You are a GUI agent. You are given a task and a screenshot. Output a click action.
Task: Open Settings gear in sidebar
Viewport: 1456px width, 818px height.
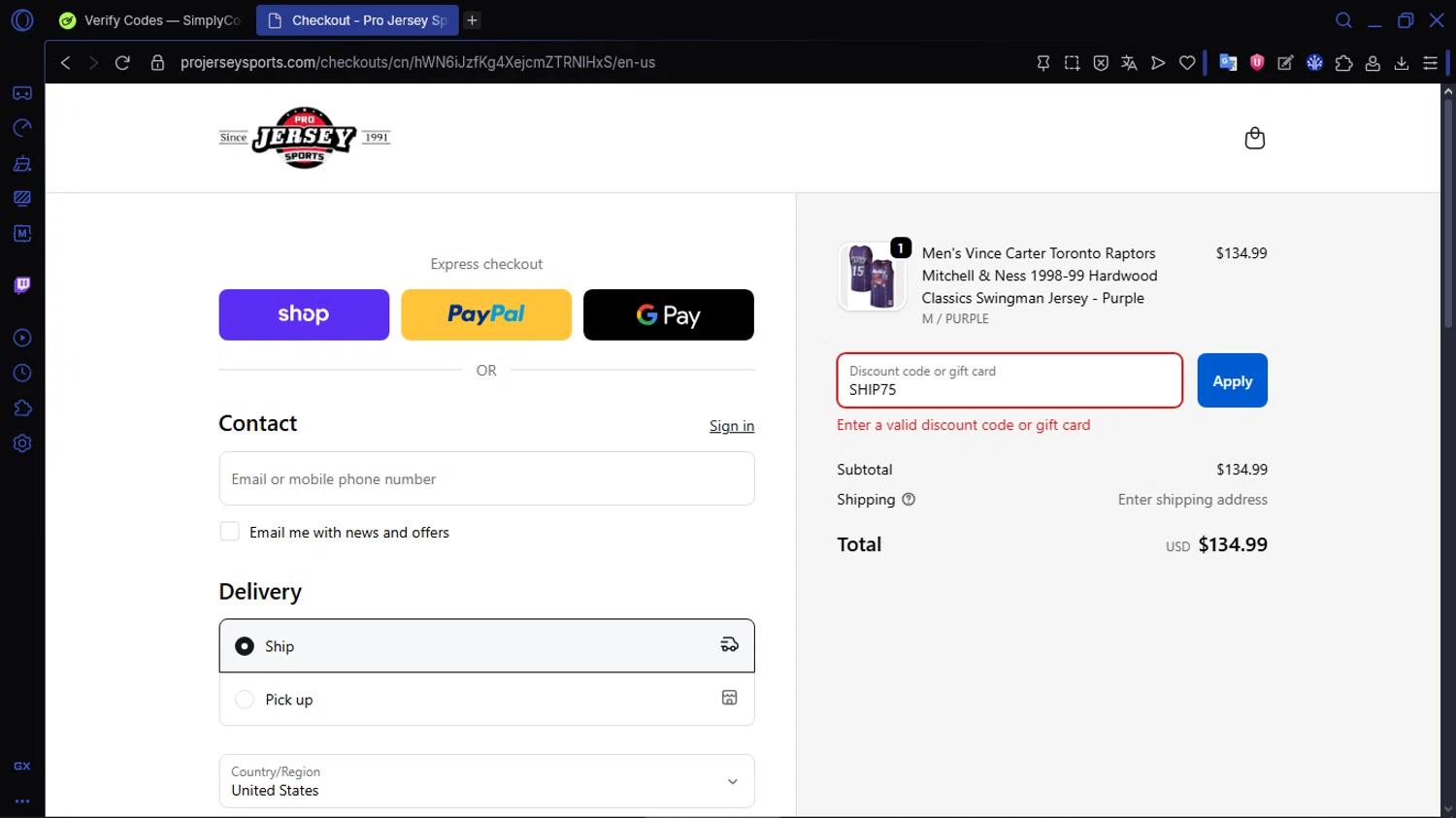tap(22, 443)
